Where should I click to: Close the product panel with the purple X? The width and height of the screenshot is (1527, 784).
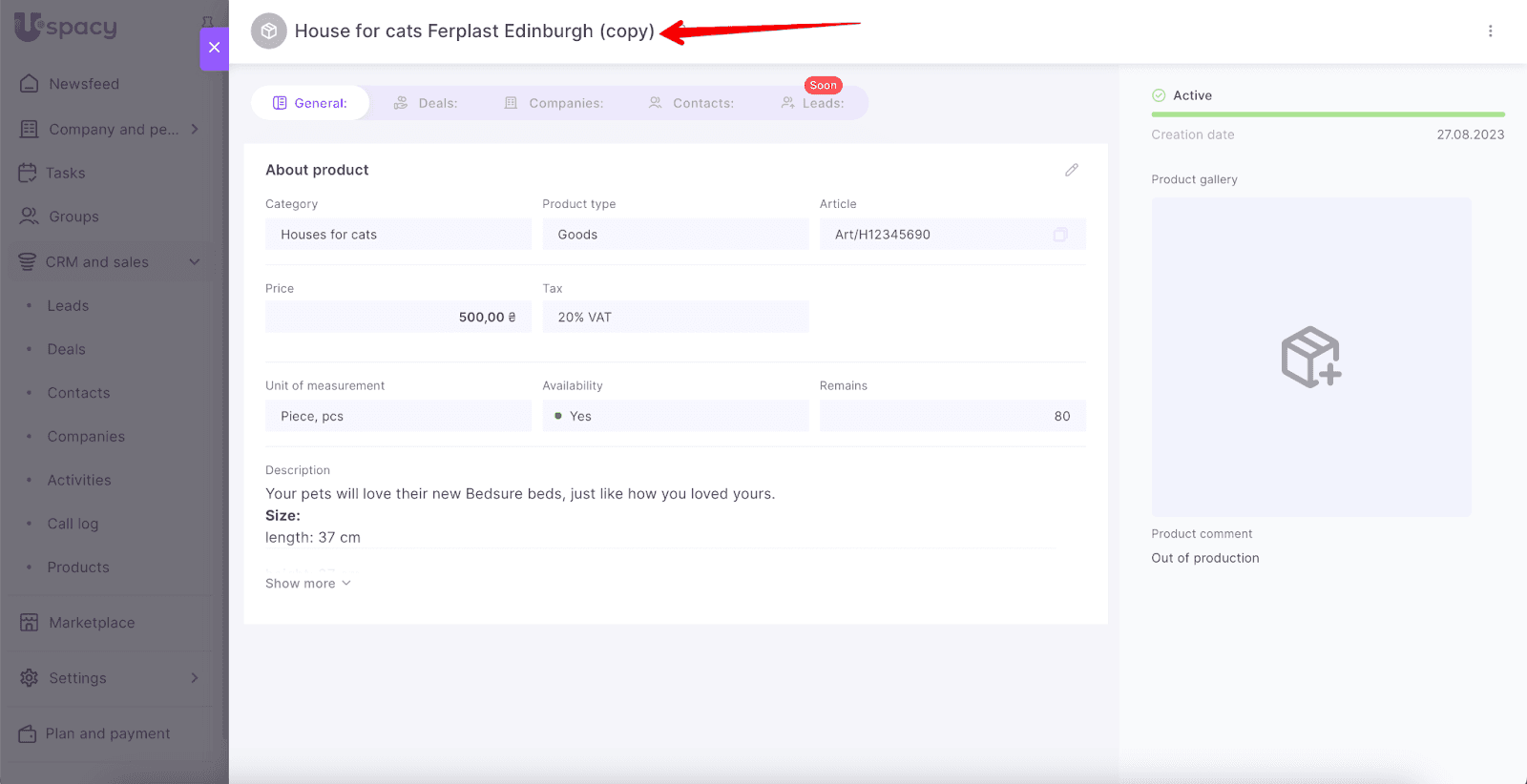click(214, 48)
